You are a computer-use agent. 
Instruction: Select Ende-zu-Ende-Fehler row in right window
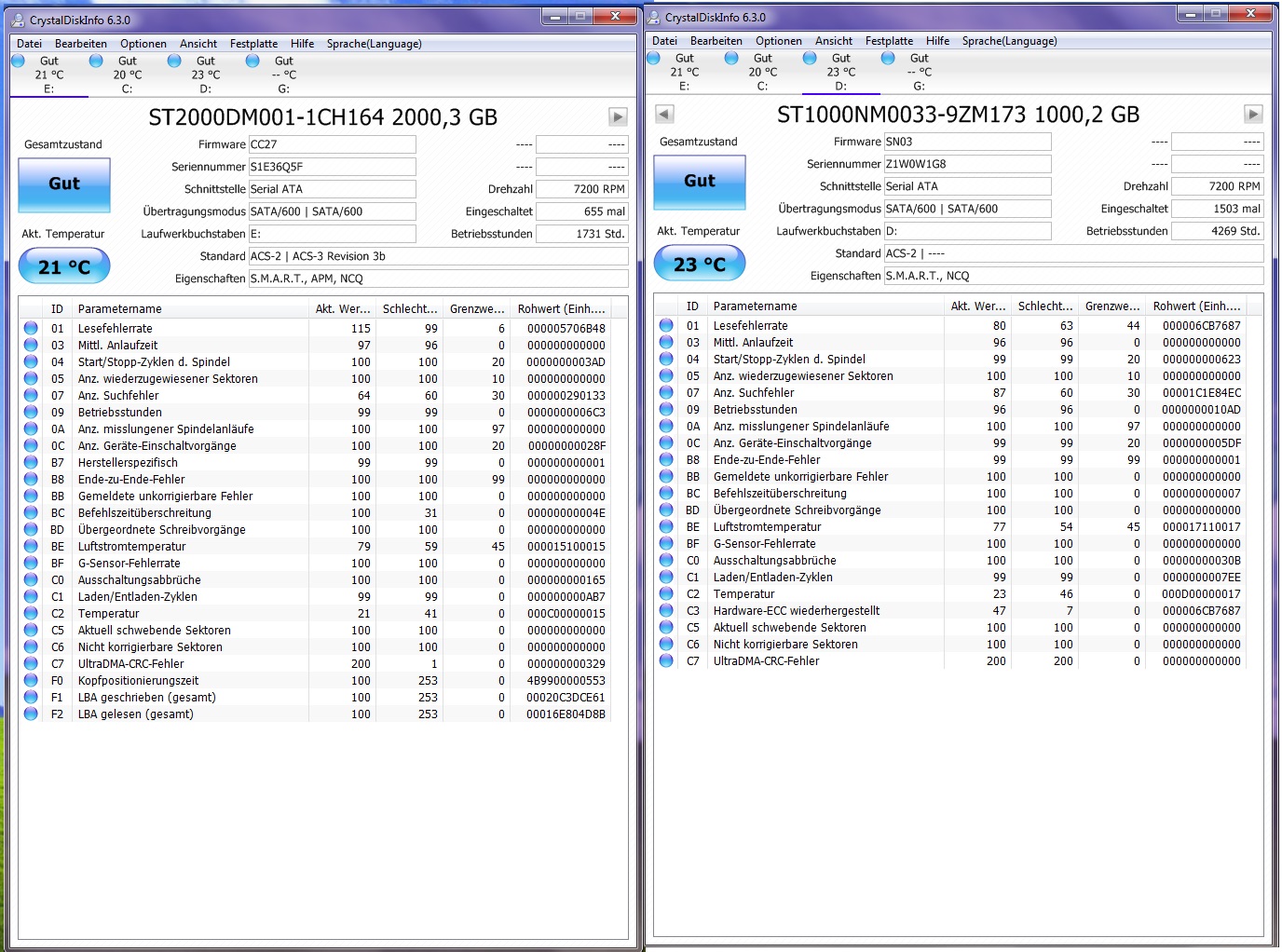click(x=951, y=459)
